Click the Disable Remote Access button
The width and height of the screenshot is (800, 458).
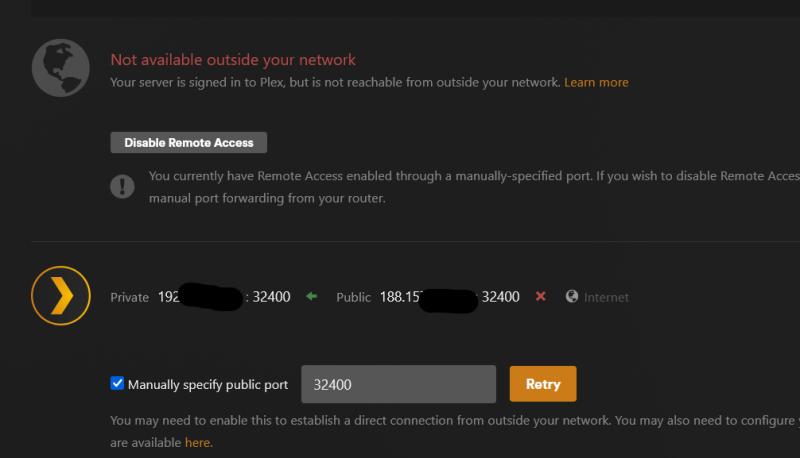click(x=189, y=143)
